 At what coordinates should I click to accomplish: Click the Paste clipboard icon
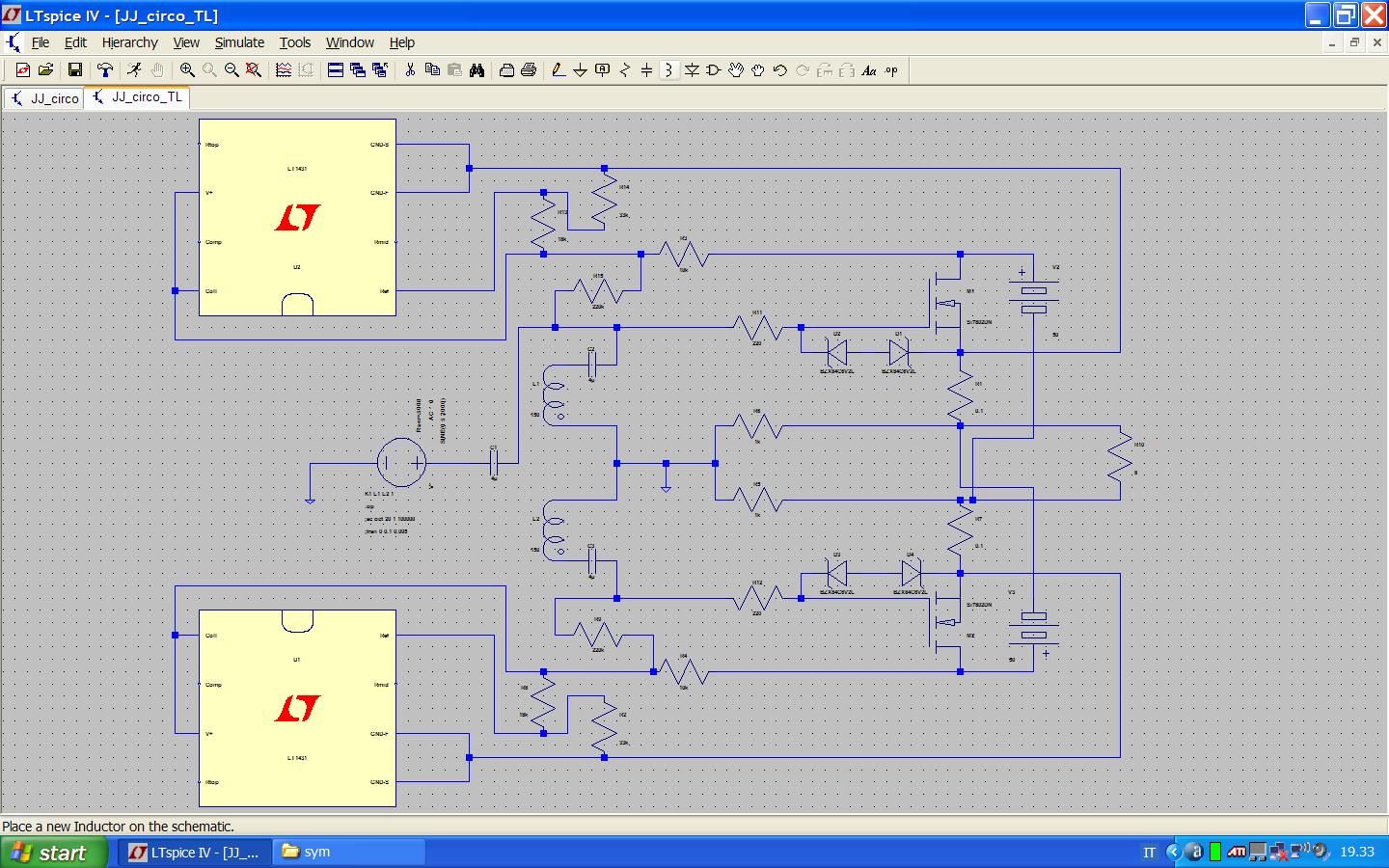click(454, 70)
